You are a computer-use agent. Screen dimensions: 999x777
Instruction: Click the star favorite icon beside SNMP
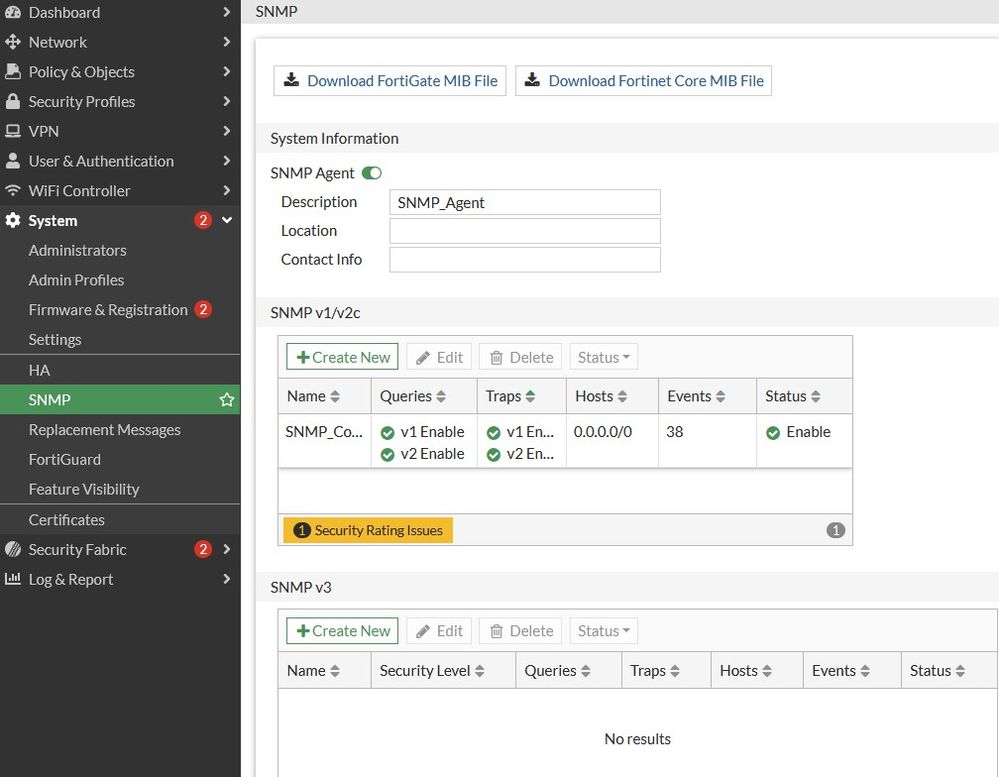227,400
